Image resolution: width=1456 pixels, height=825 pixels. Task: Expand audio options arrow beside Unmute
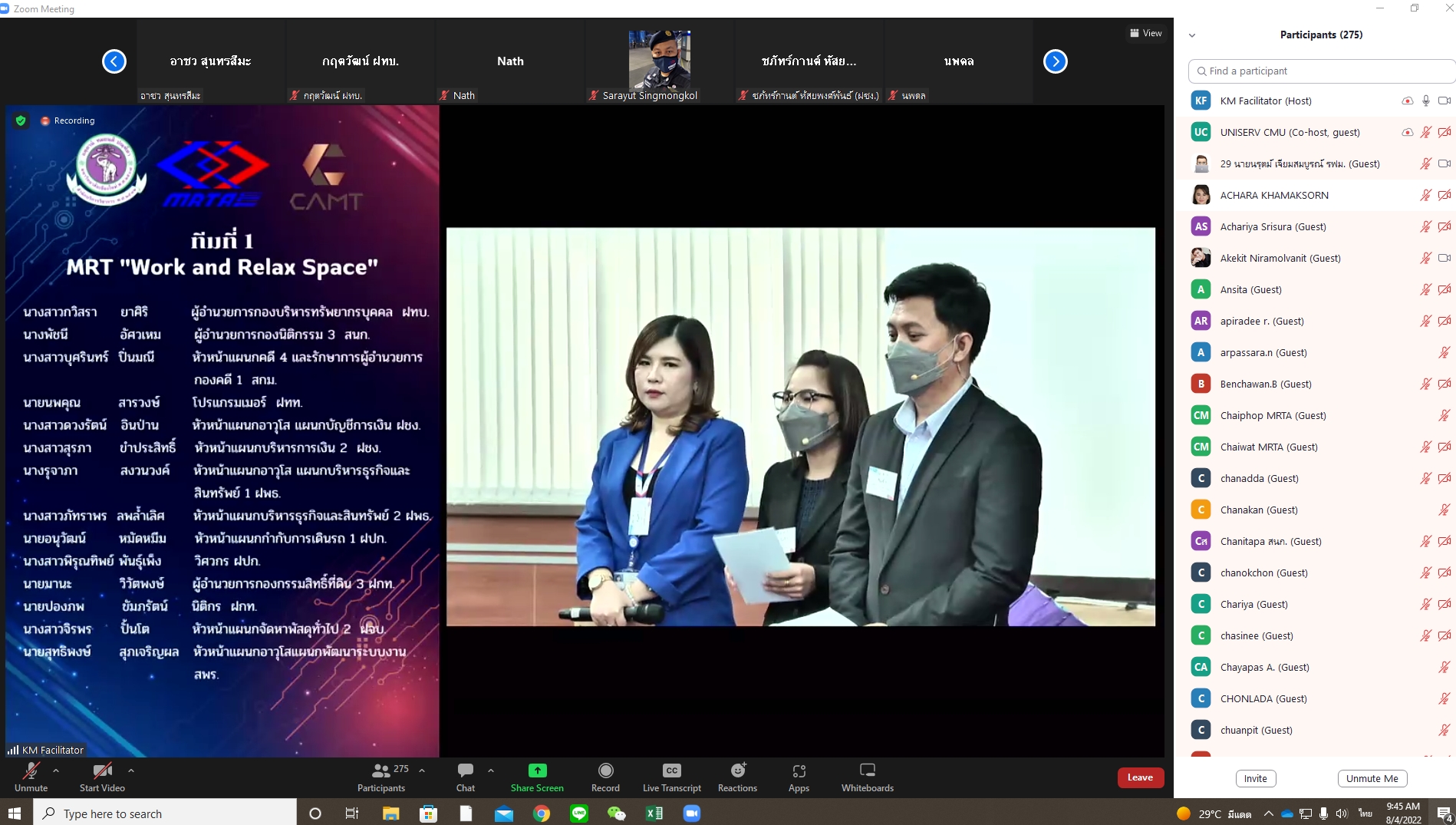point(56,770)
